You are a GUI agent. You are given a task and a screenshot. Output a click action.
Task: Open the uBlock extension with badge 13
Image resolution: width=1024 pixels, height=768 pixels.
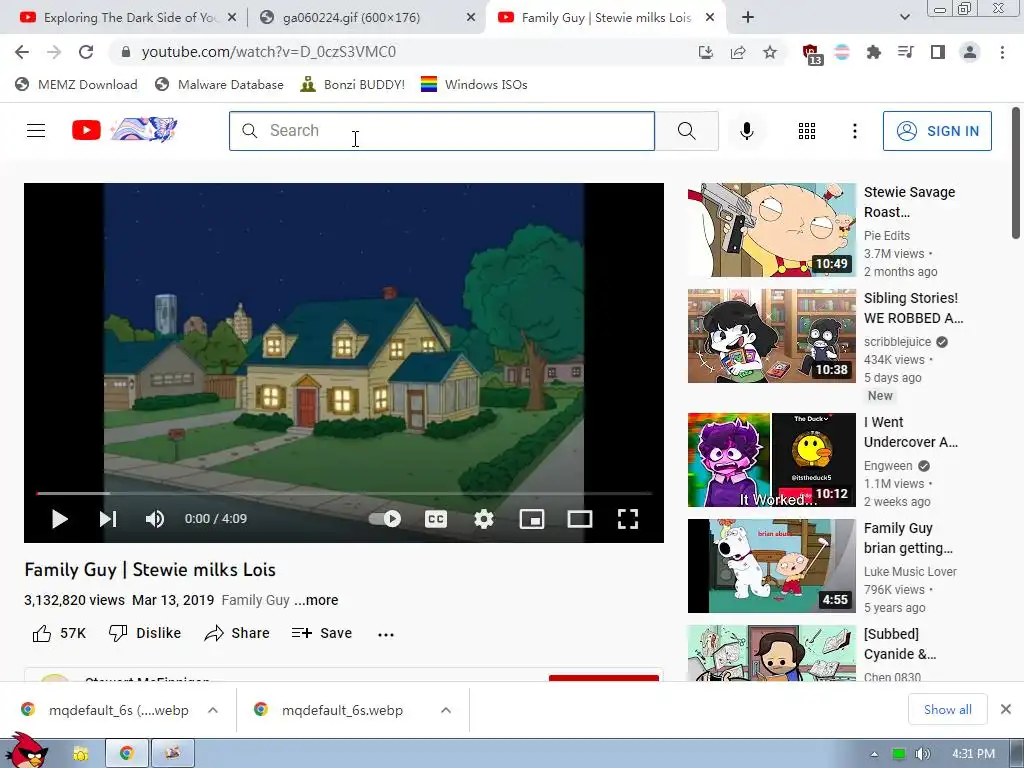pyautogui.click(x=812, y=54)
